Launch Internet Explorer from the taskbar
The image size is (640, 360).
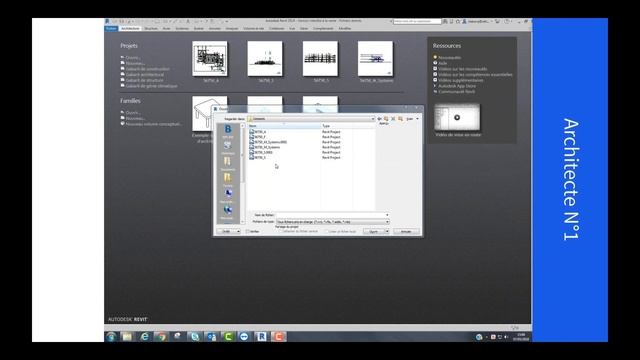(x=144, y=336)
